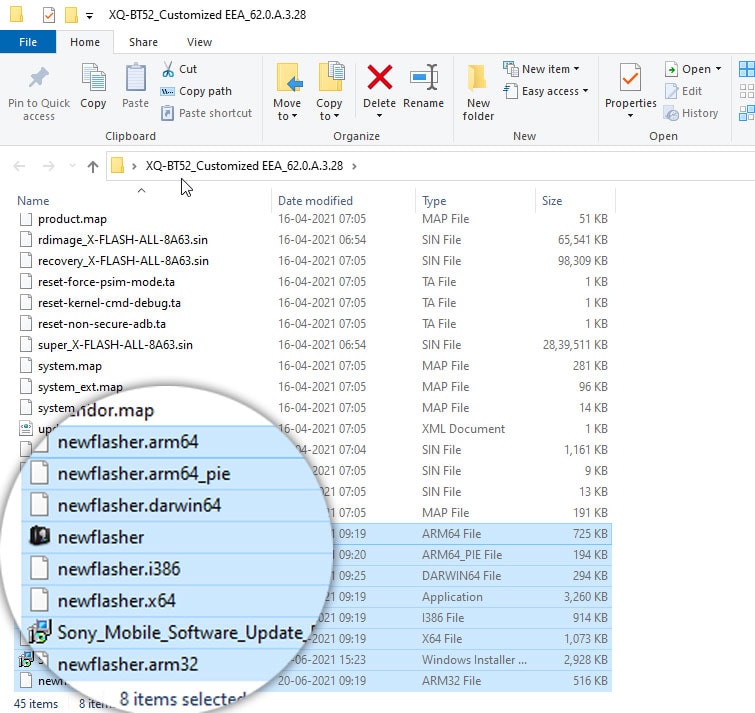755x713 pixels.
Task: Customize Quick Access Toolbar dropdown
Action: coord(90,16)
